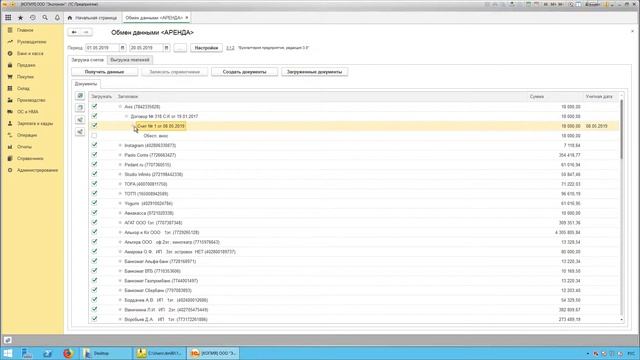Open Банк и касса section in sidebar
Image resolution: width=640 pixels, height=360 pixels.
pos(30,53)
